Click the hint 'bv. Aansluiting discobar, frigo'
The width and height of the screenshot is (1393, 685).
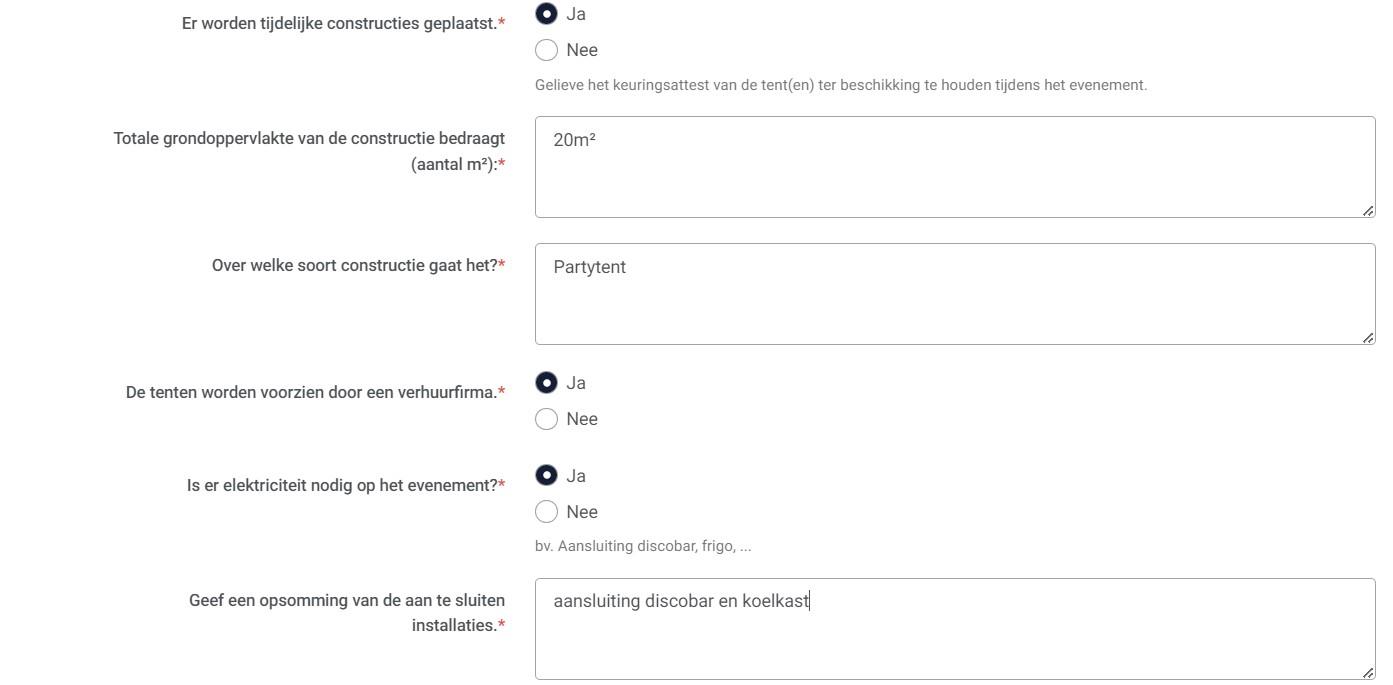[643, 547]
